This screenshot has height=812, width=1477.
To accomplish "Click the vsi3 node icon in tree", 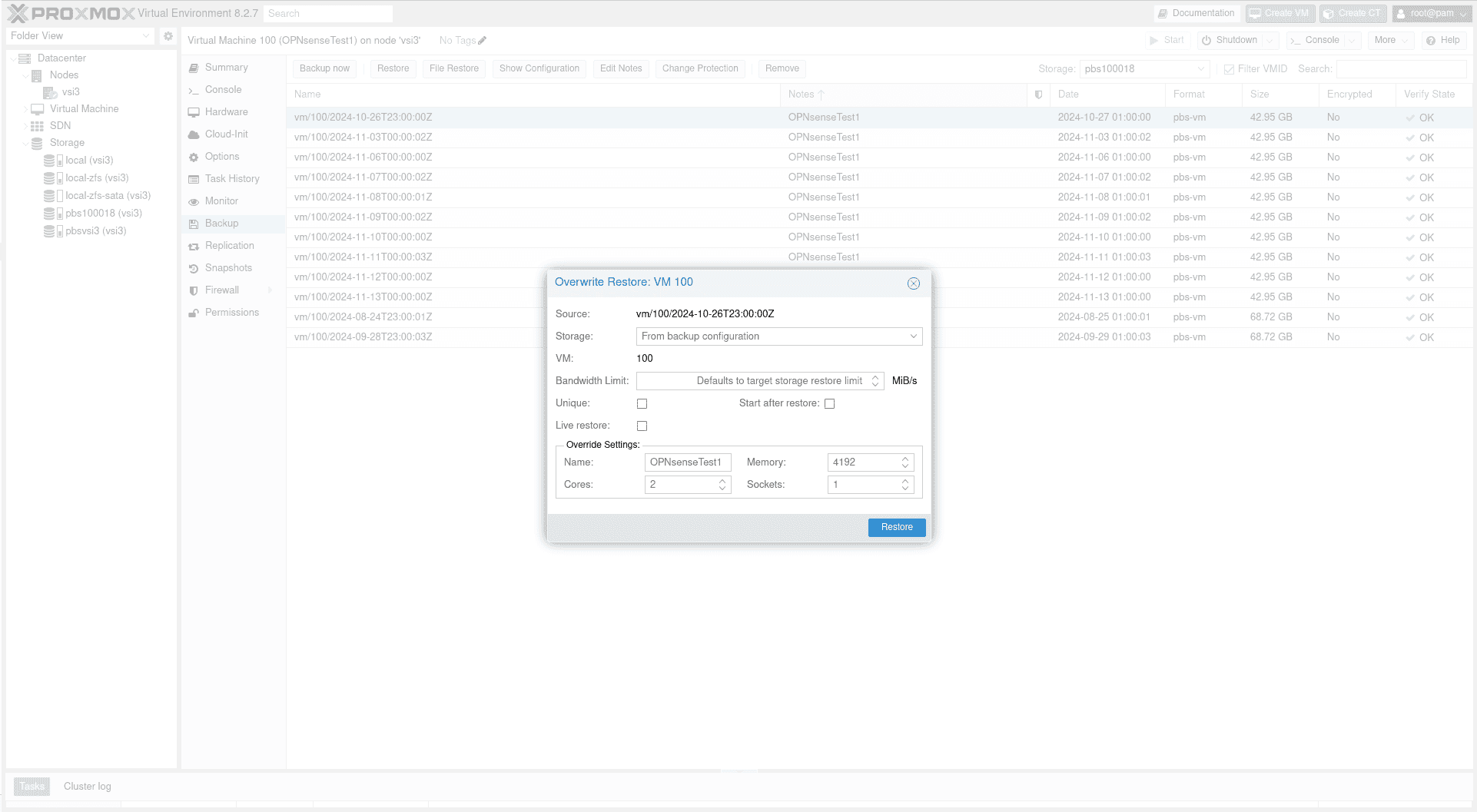I will point(50,92).
